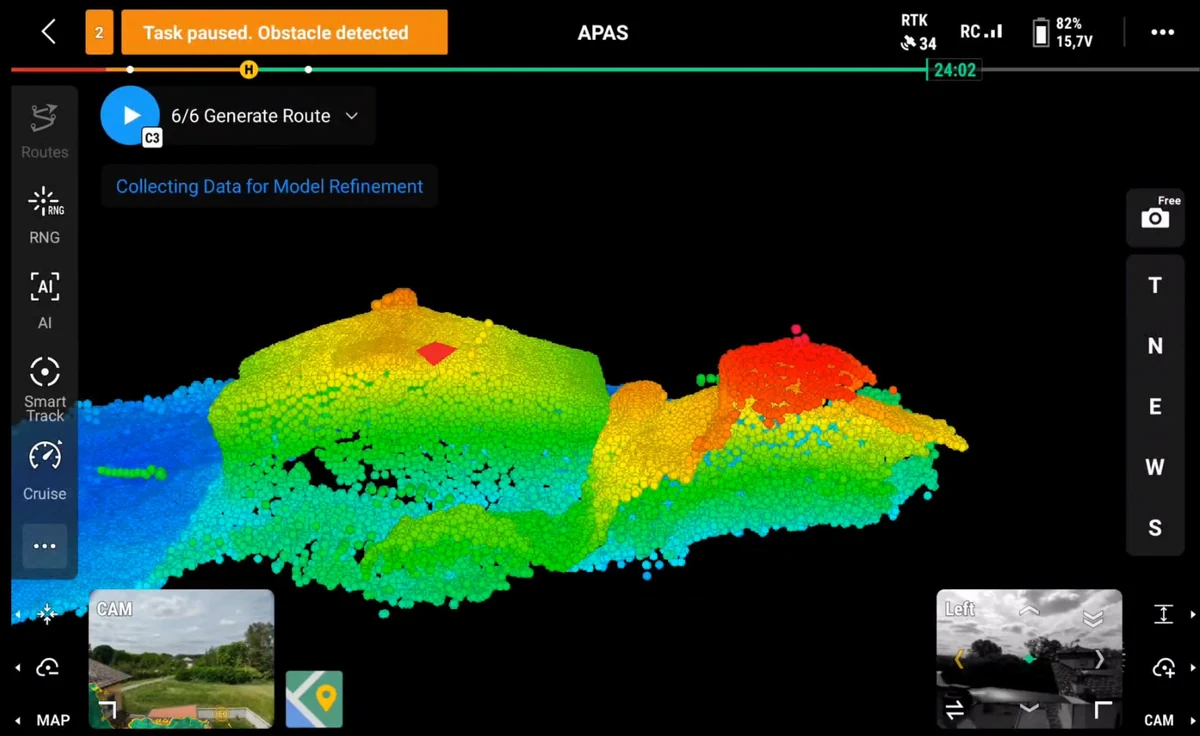
Task: Open the map location pin icon
Action: 314,699
